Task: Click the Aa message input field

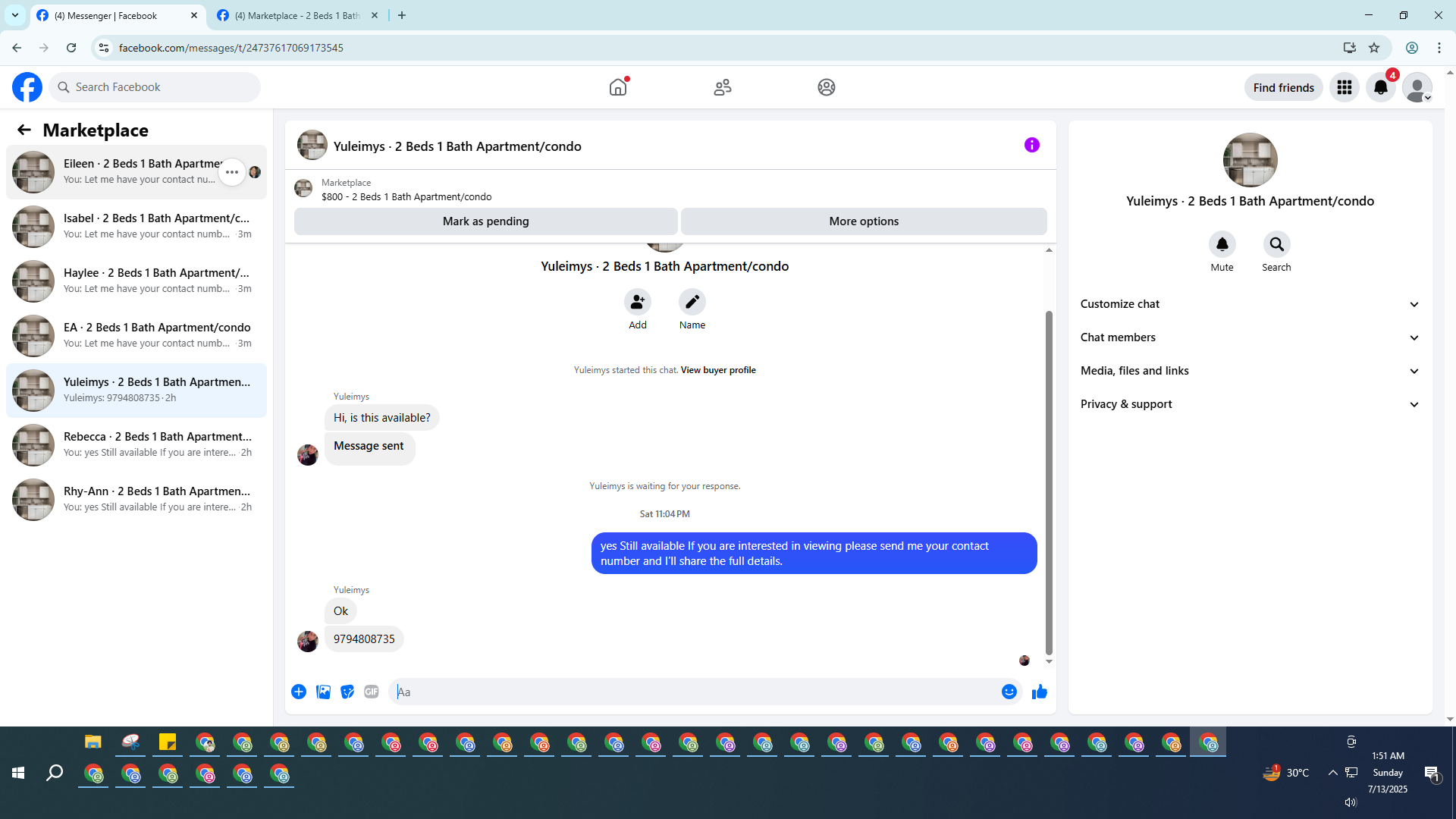Action: tap(694, 692)
